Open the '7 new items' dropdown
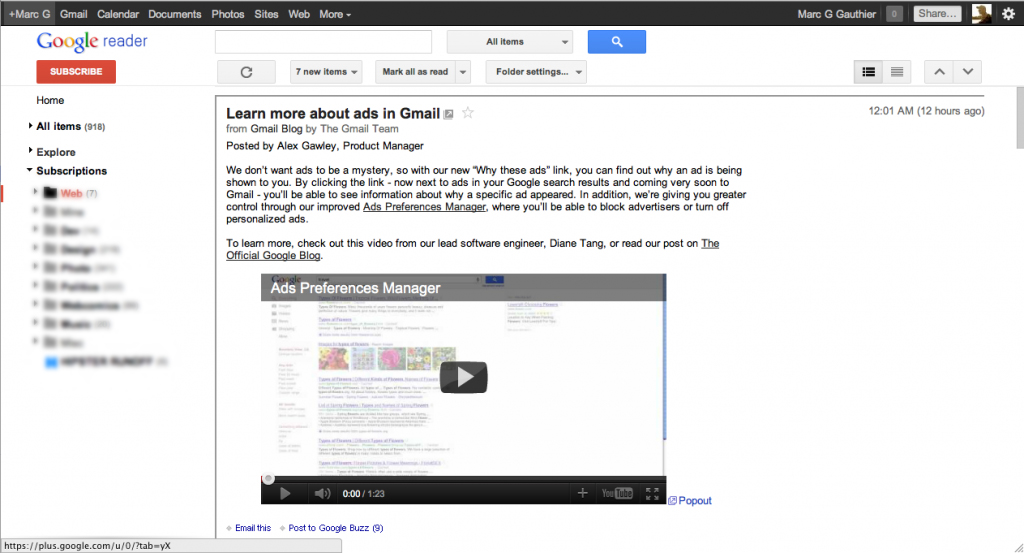The image size is (1024, 553). pyautogui.click(x=327, y=72)
